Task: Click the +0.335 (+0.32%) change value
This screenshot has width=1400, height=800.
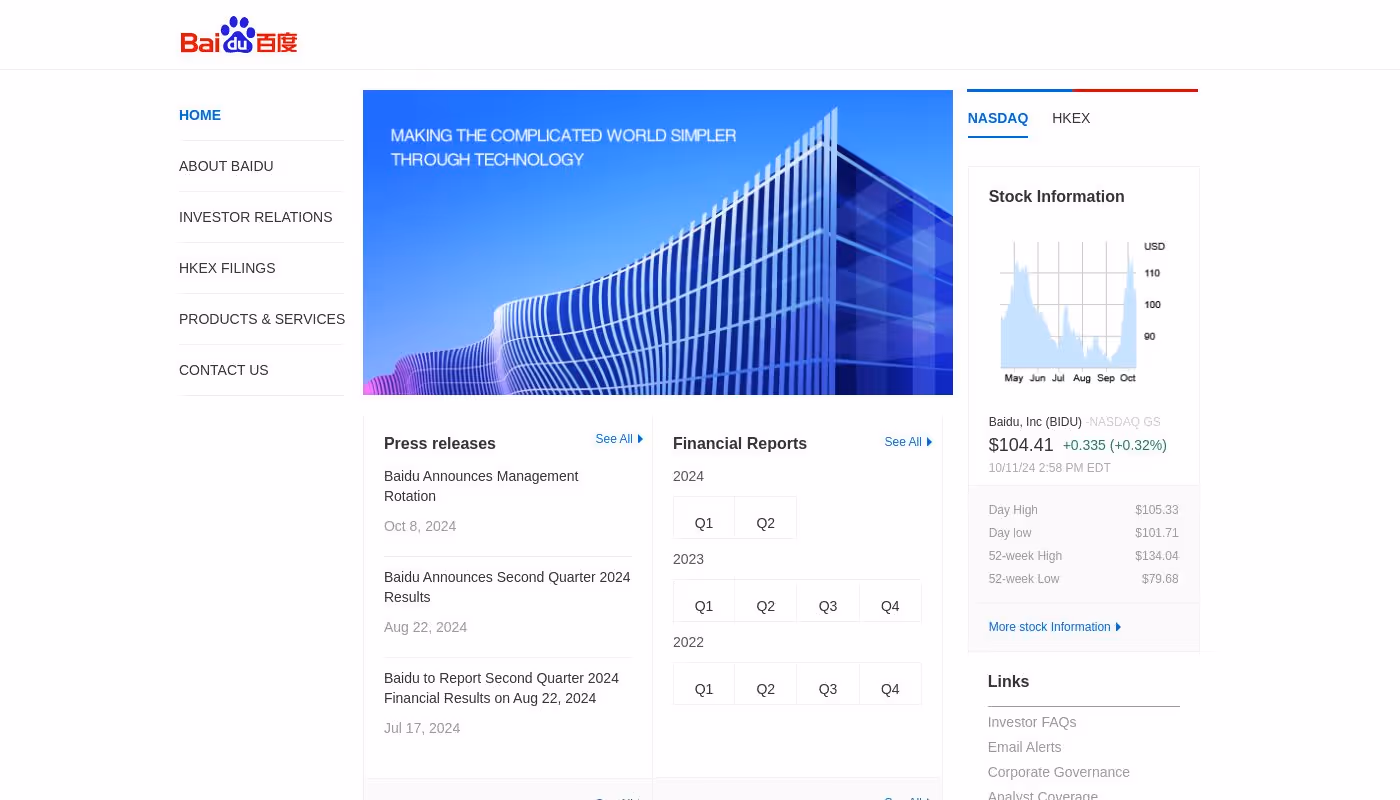Action: [1115, 445]
